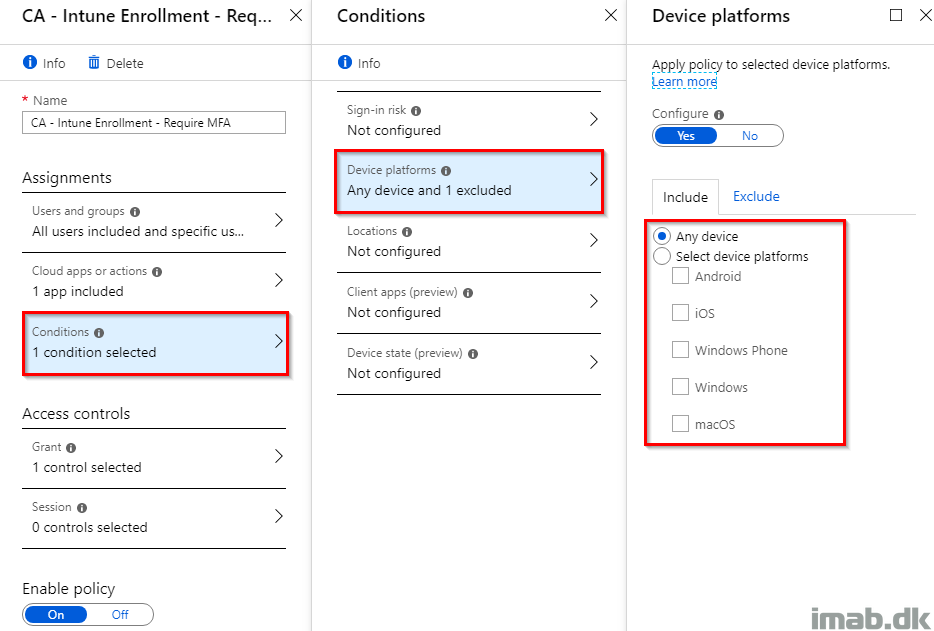Click info tooltip icon next to Sign-in risk
This screenshot has width=934, height=631.
416,111
